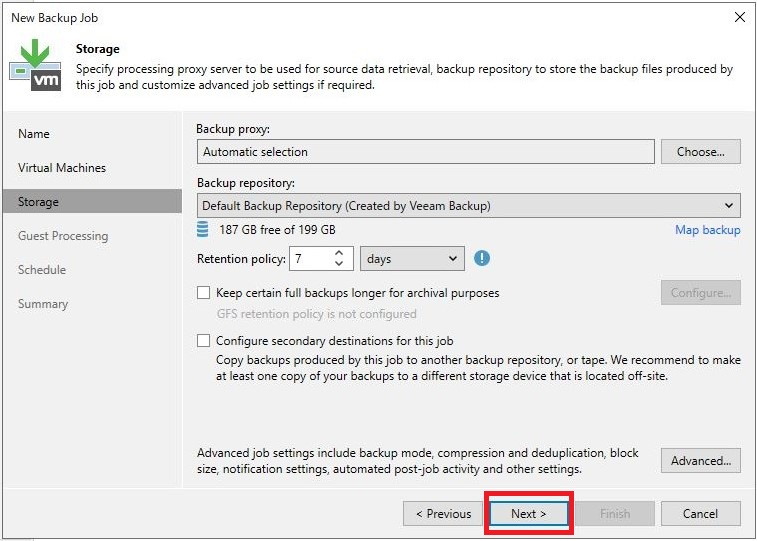
Task: Go to the Guest Processing step
Action: coord(63,236)
